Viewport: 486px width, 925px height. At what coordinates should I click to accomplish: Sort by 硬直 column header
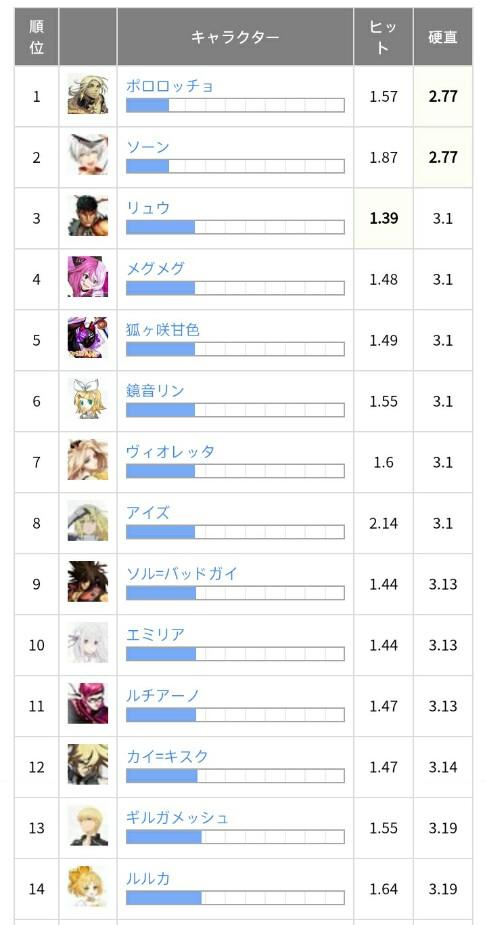(443, 37)
